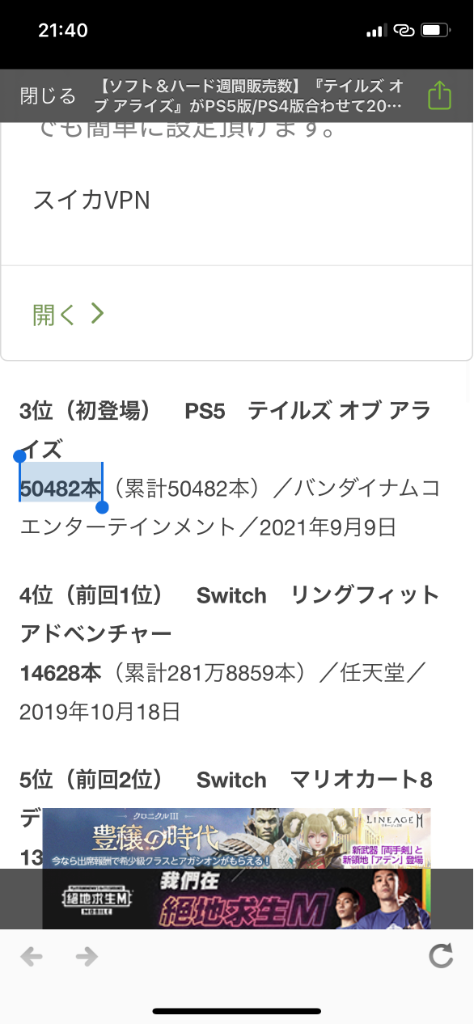474x1024 pixels.
Task: Tap the 21:40 clock in status bar
Action: point(63,30)
